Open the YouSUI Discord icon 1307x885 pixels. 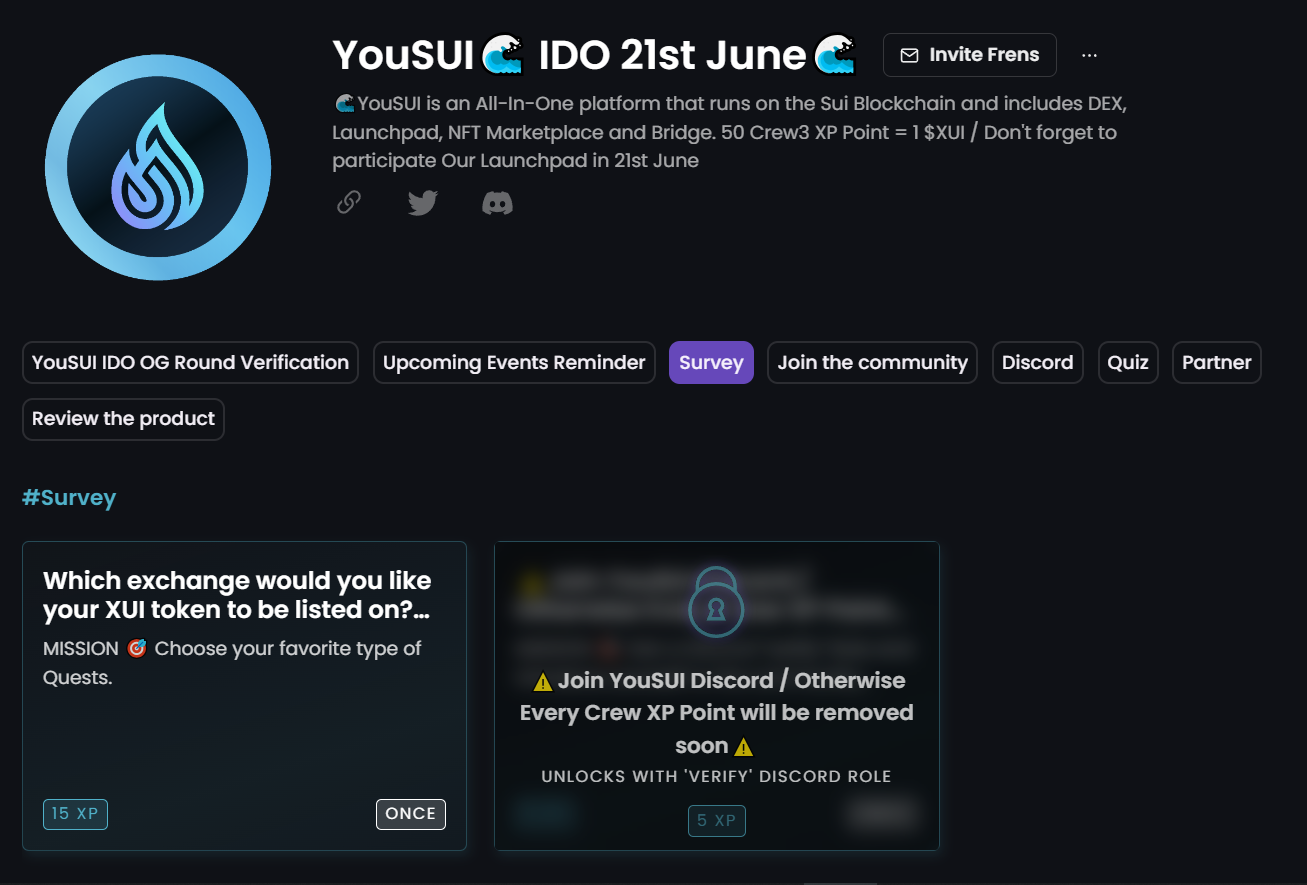[497, 203]
